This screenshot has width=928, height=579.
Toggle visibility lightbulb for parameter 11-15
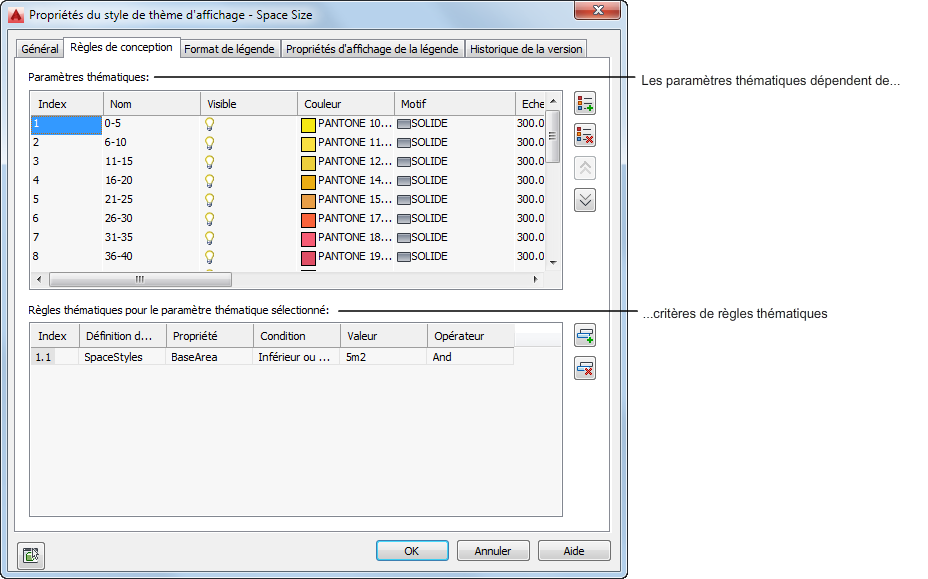click(210, 162)
